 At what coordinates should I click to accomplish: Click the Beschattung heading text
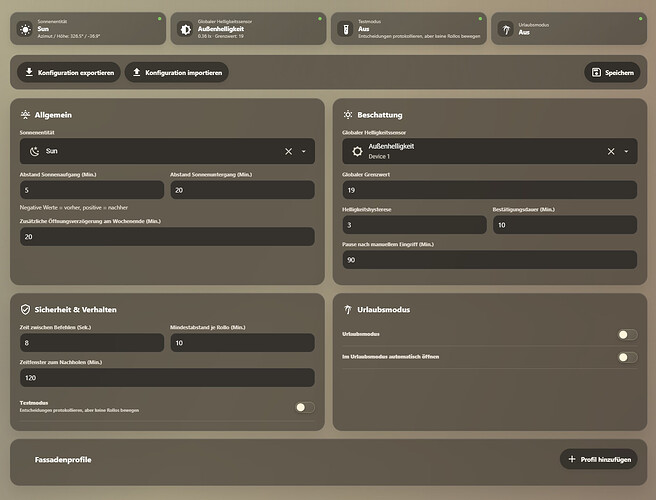point(379,115)
